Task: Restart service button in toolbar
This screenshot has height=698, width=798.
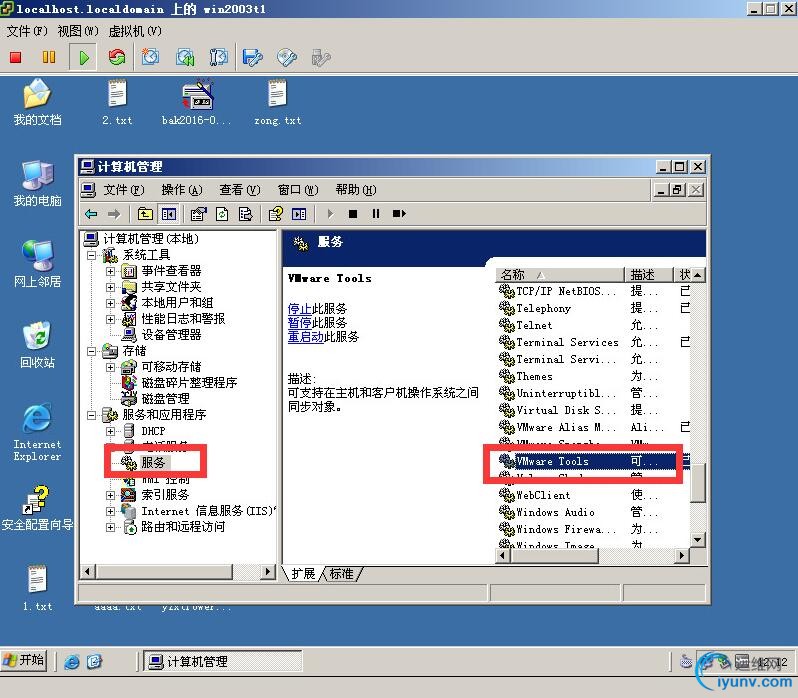Action: (399, 214)
